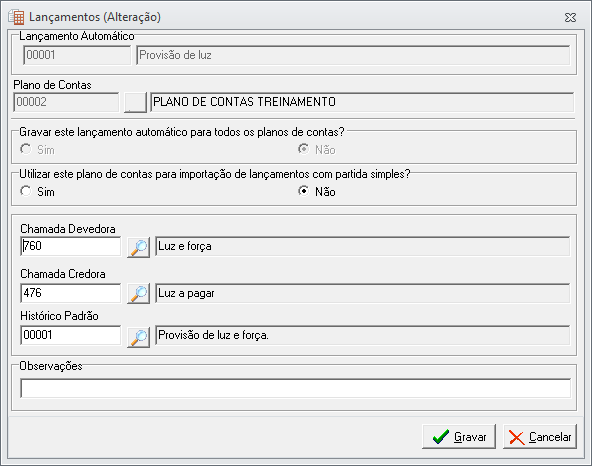592x466 pixels.
Task: Click the Chamada Credora search magnifier icon
Action: coord(139,293)
